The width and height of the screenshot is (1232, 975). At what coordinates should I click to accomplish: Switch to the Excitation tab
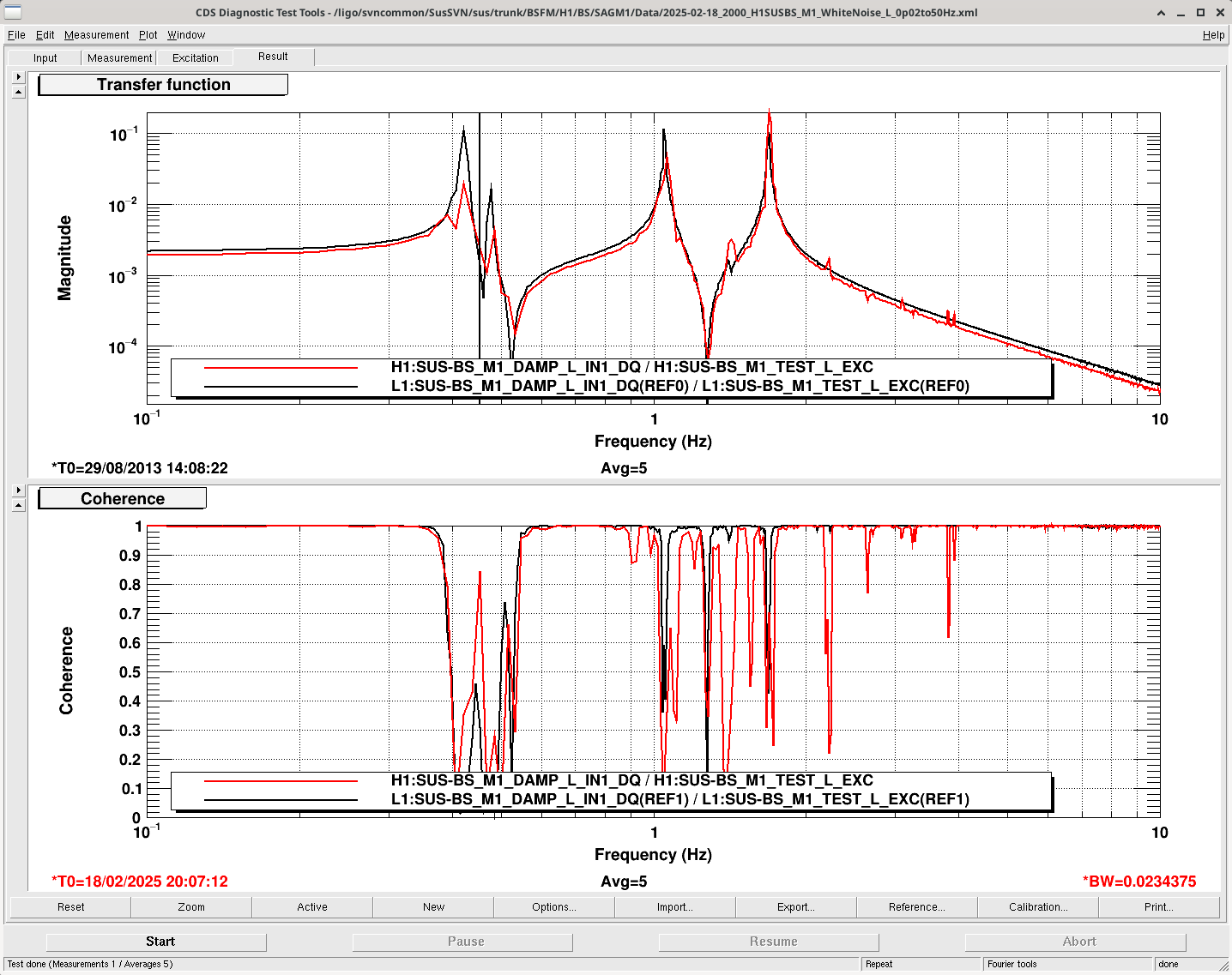click(x=196, y=58)
